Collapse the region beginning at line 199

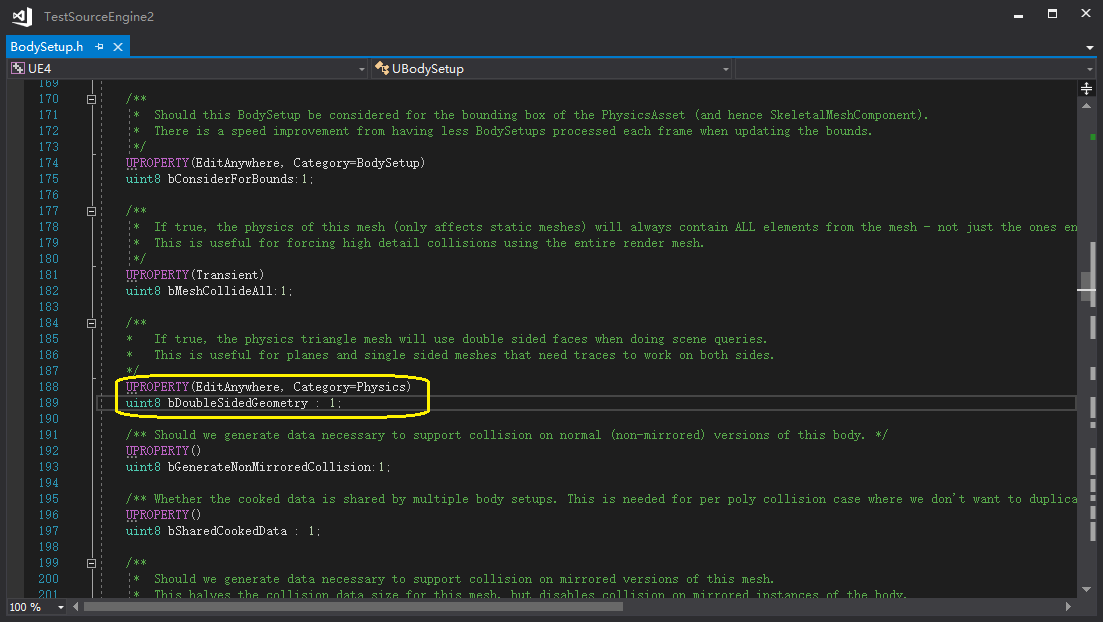pos(91,562)
